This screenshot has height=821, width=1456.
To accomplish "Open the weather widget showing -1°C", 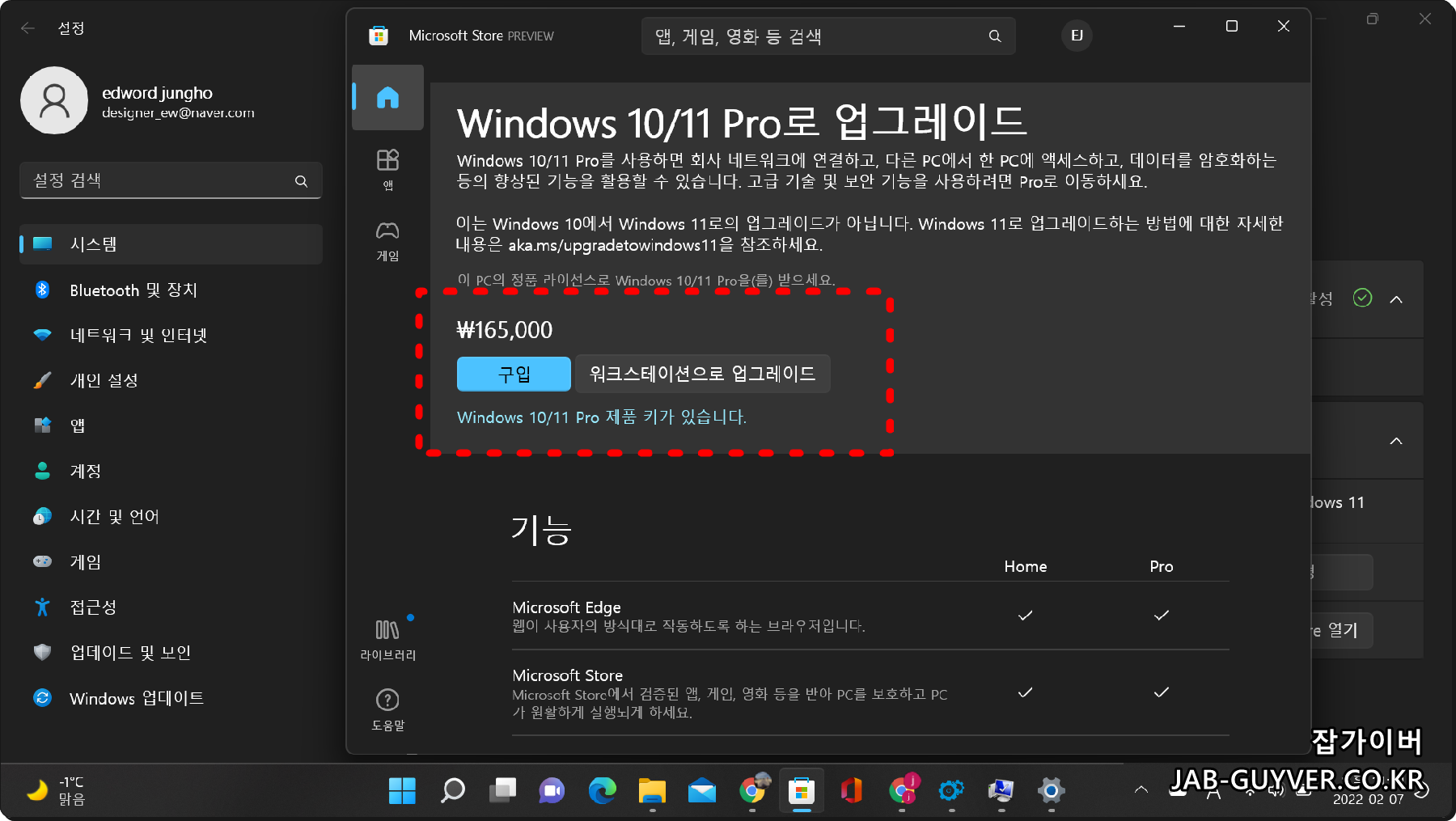I will click(55, 790).
